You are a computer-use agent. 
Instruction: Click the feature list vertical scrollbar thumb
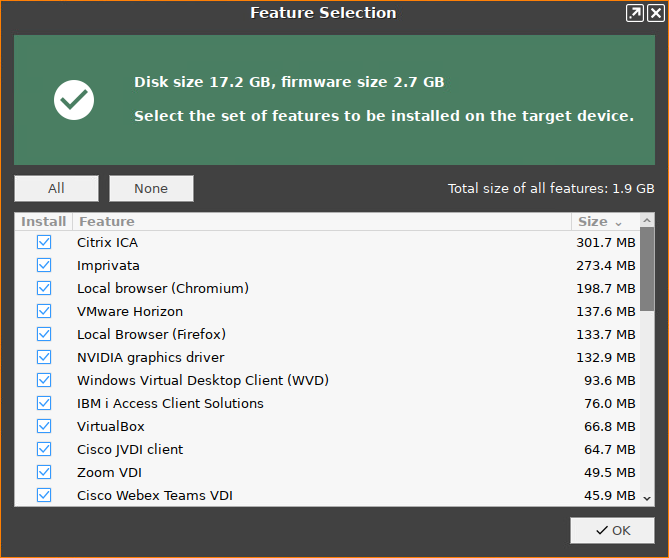[647, 270]
